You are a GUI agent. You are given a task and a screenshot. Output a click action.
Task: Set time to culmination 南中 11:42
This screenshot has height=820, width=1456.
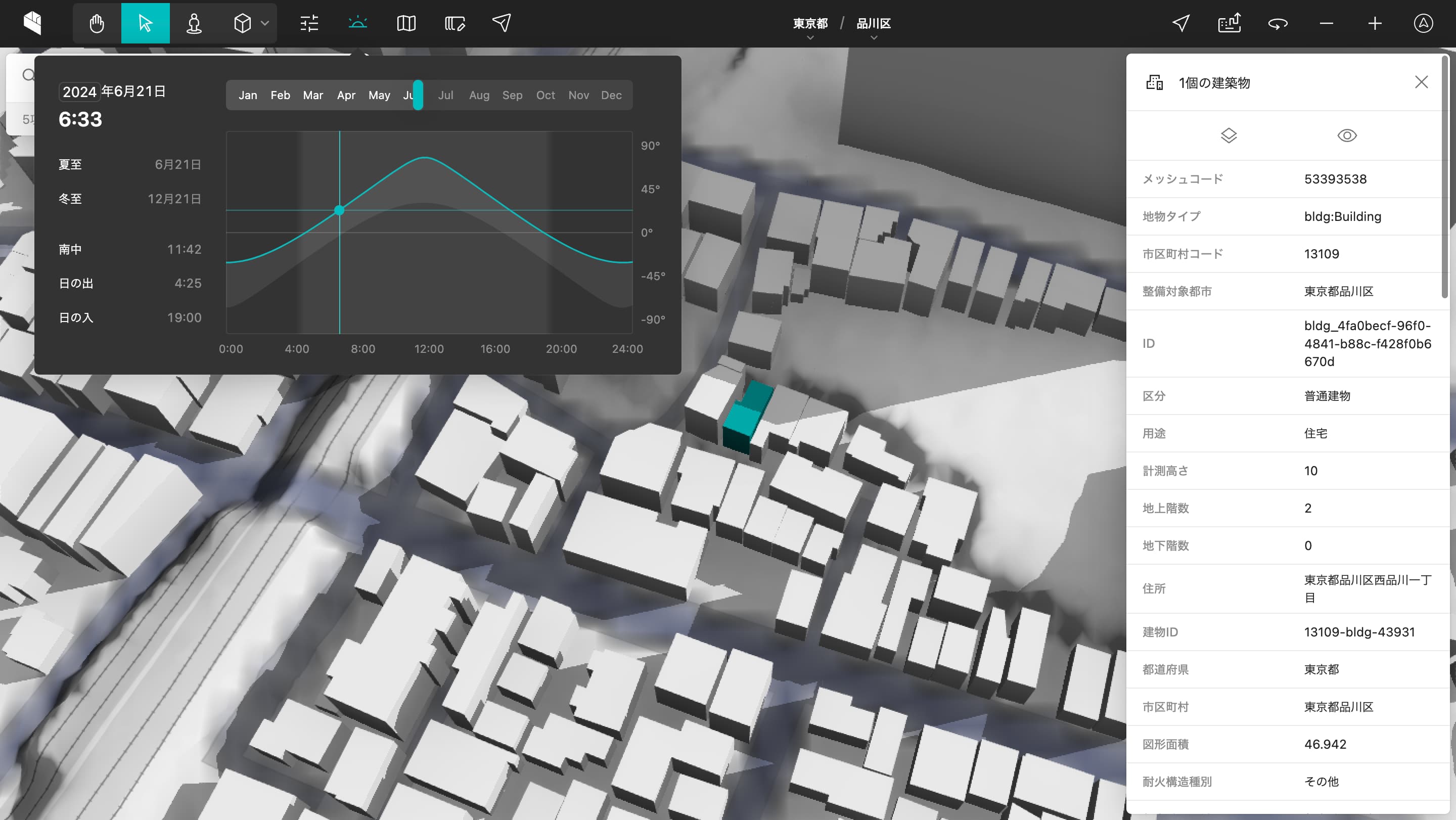[130, 249]
